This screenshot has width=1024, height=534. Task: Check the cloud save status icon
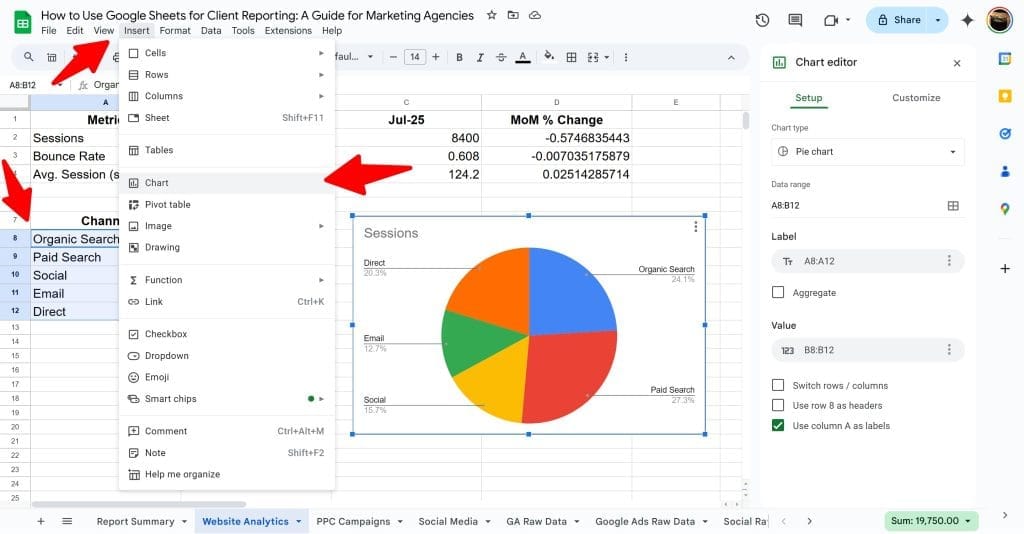[x=535, y=15]
